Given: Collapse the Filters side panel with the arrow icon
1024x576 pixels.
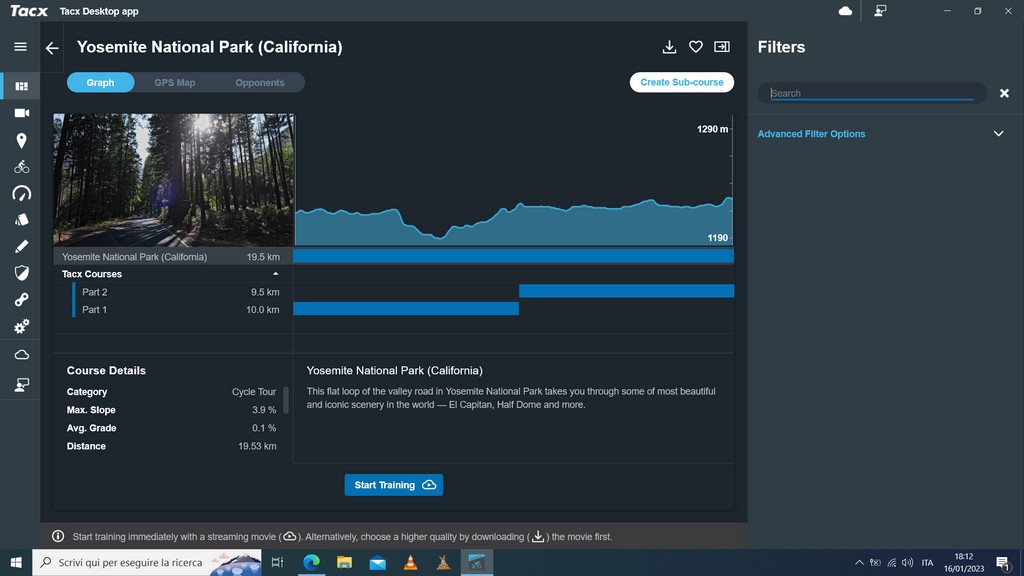Looking at the screenshot, I should point(722,47).
